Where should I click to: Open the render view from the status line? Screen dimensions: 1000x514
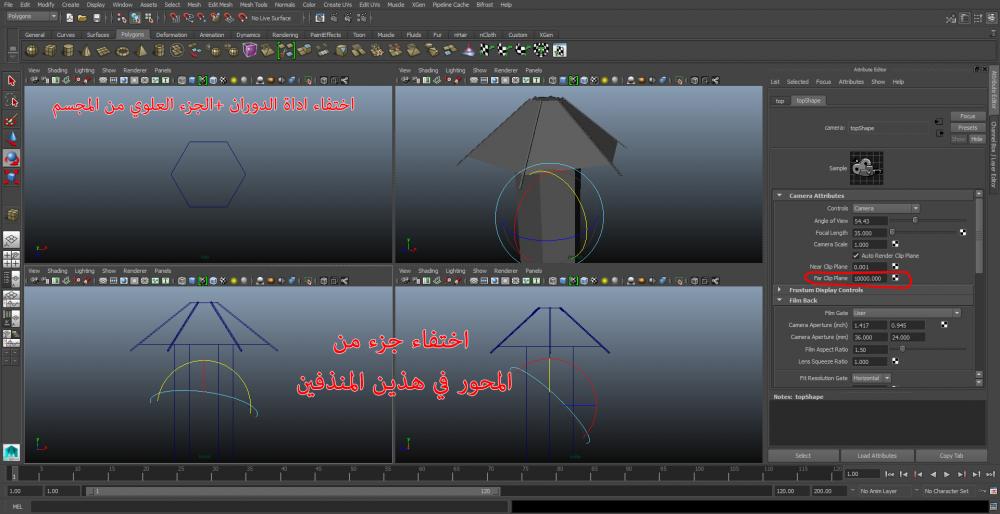pos(320,17)
